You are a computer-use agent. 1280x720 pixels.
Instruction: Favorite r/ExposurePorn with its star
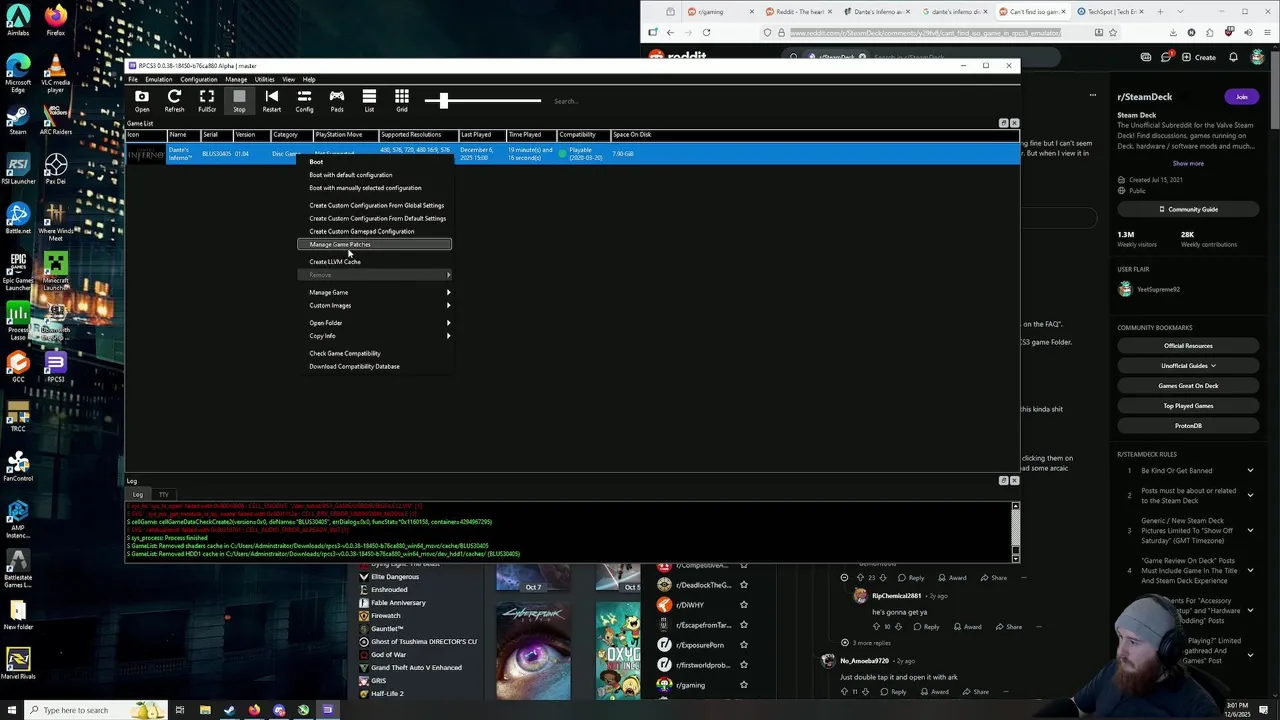(743, 645)
